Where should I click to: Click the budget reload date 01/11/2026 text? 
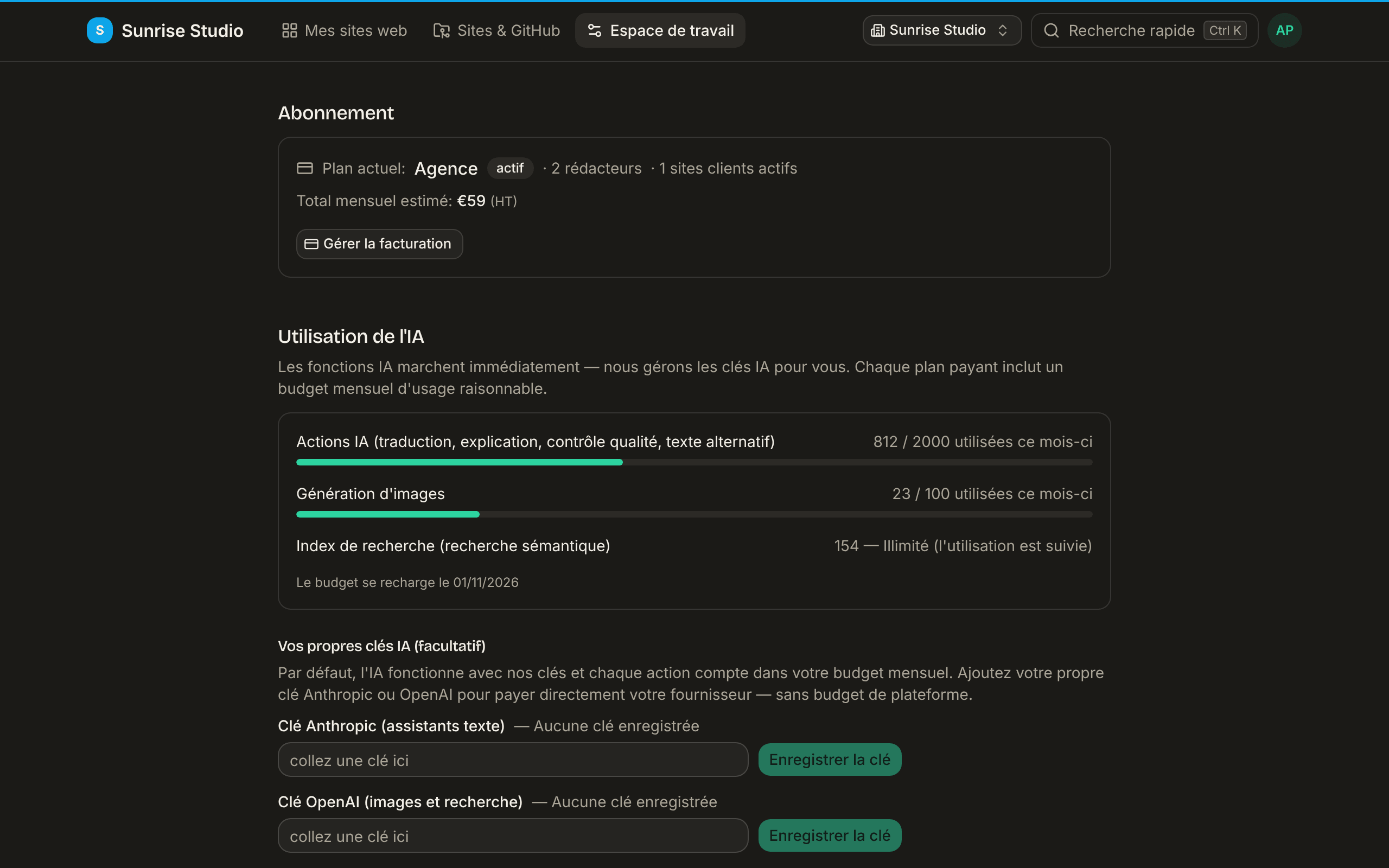407,582
